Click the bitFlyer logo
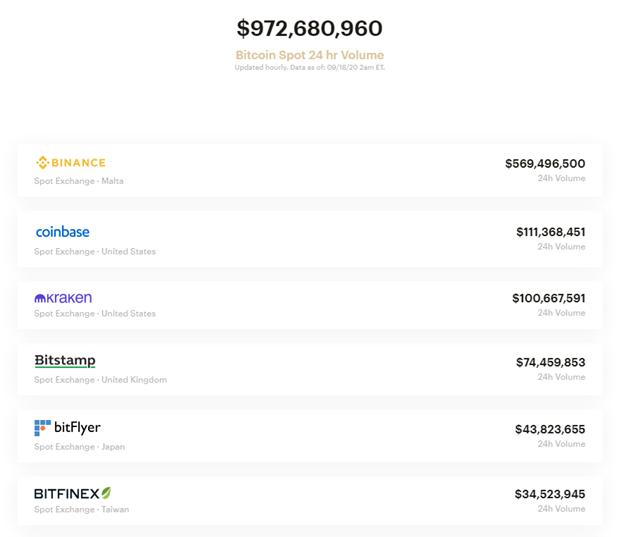 pyautogui.click(x=67, y=428)
